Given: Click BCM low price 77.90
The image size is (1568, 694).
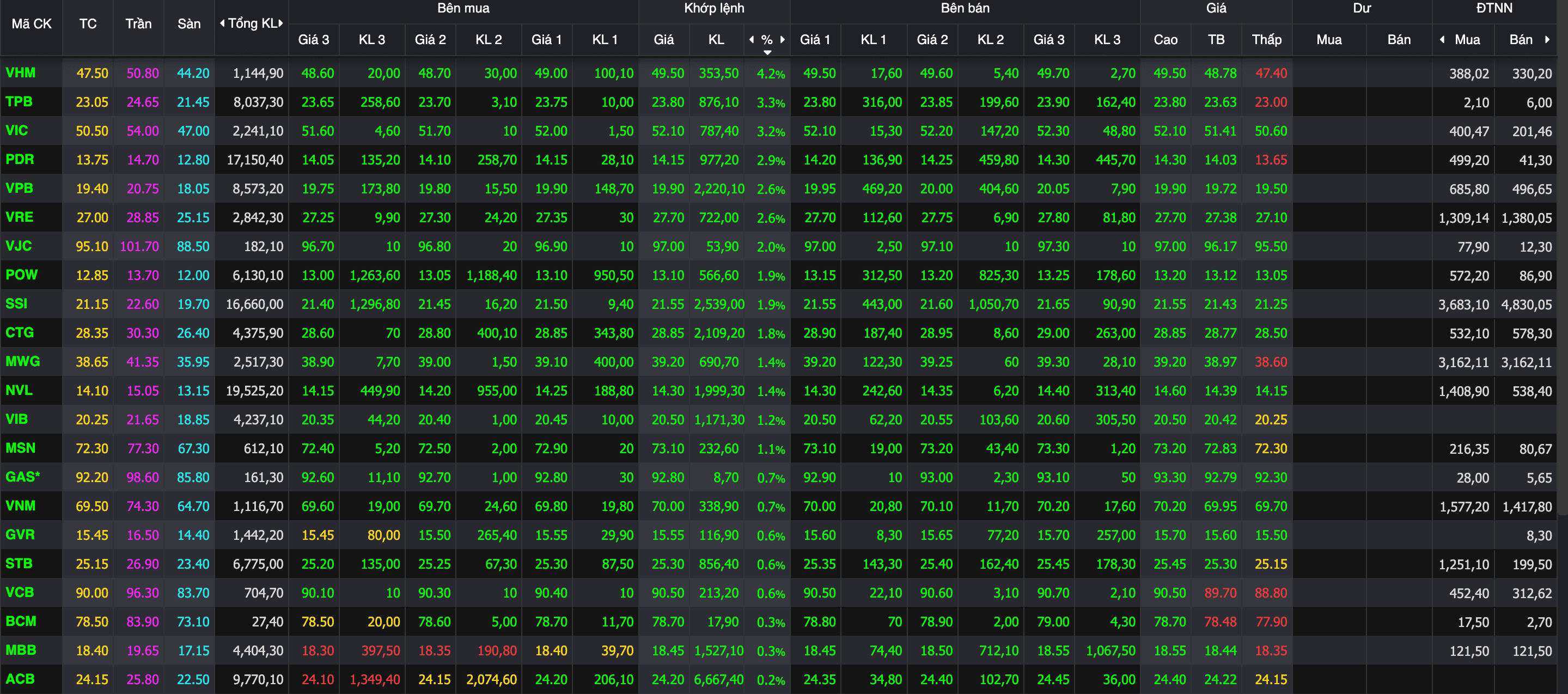Looking at the screenshot, I should point(1270,622).
